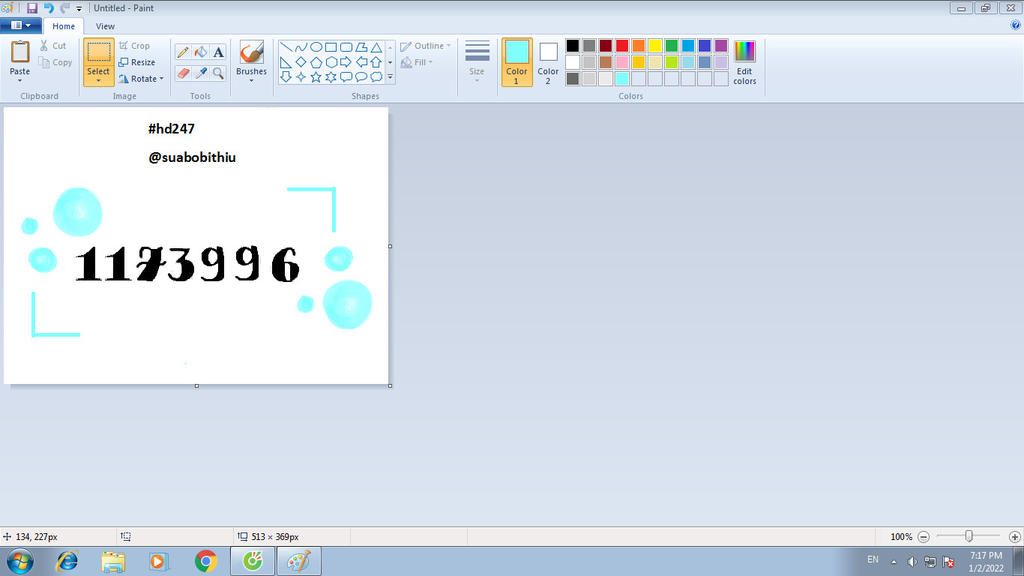This screenshot has height=576, width=1024.
Task: Open the Outline dropdown
Action: [x=426, y=46]
